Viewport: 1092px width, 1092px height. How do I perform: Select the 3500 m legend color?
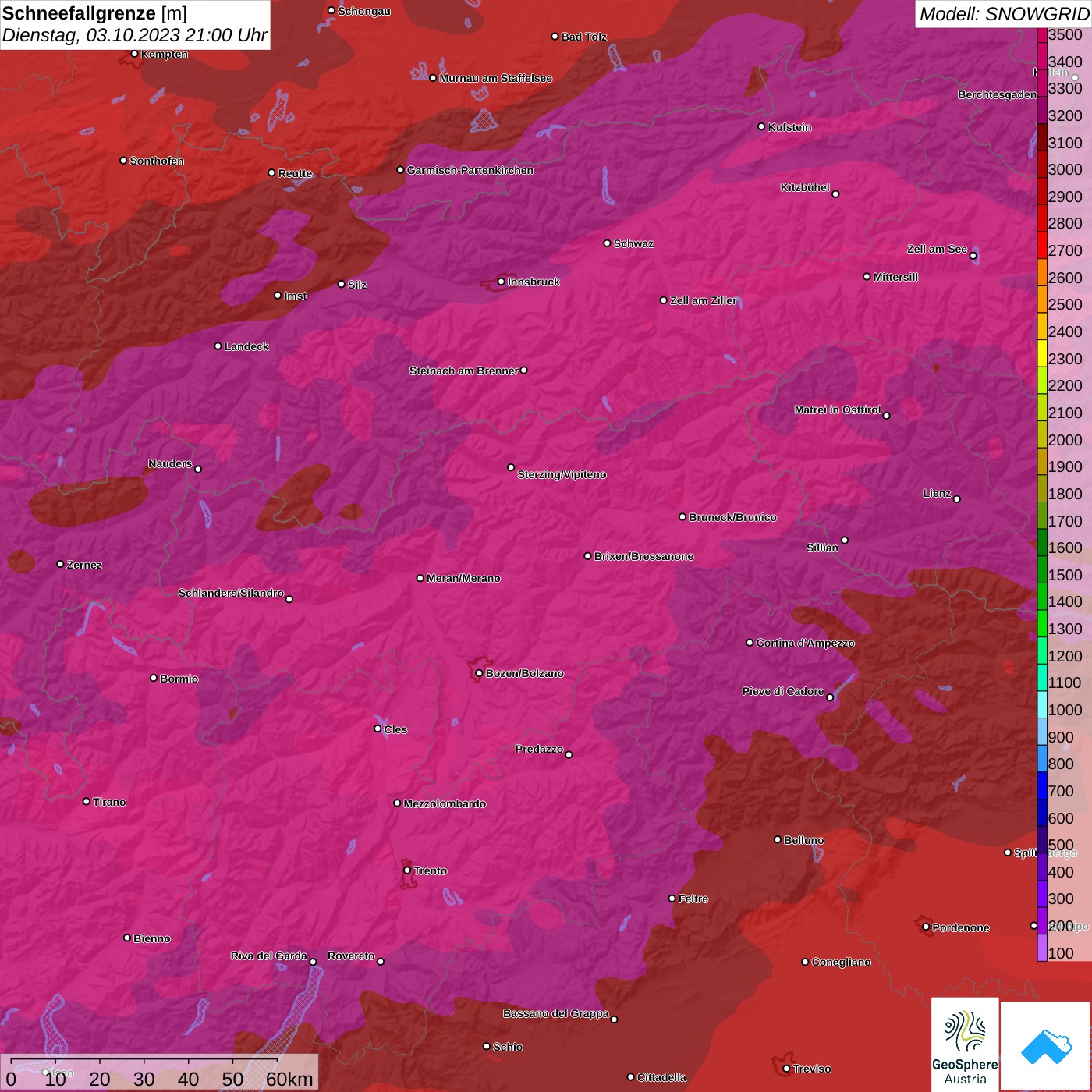1041,35
